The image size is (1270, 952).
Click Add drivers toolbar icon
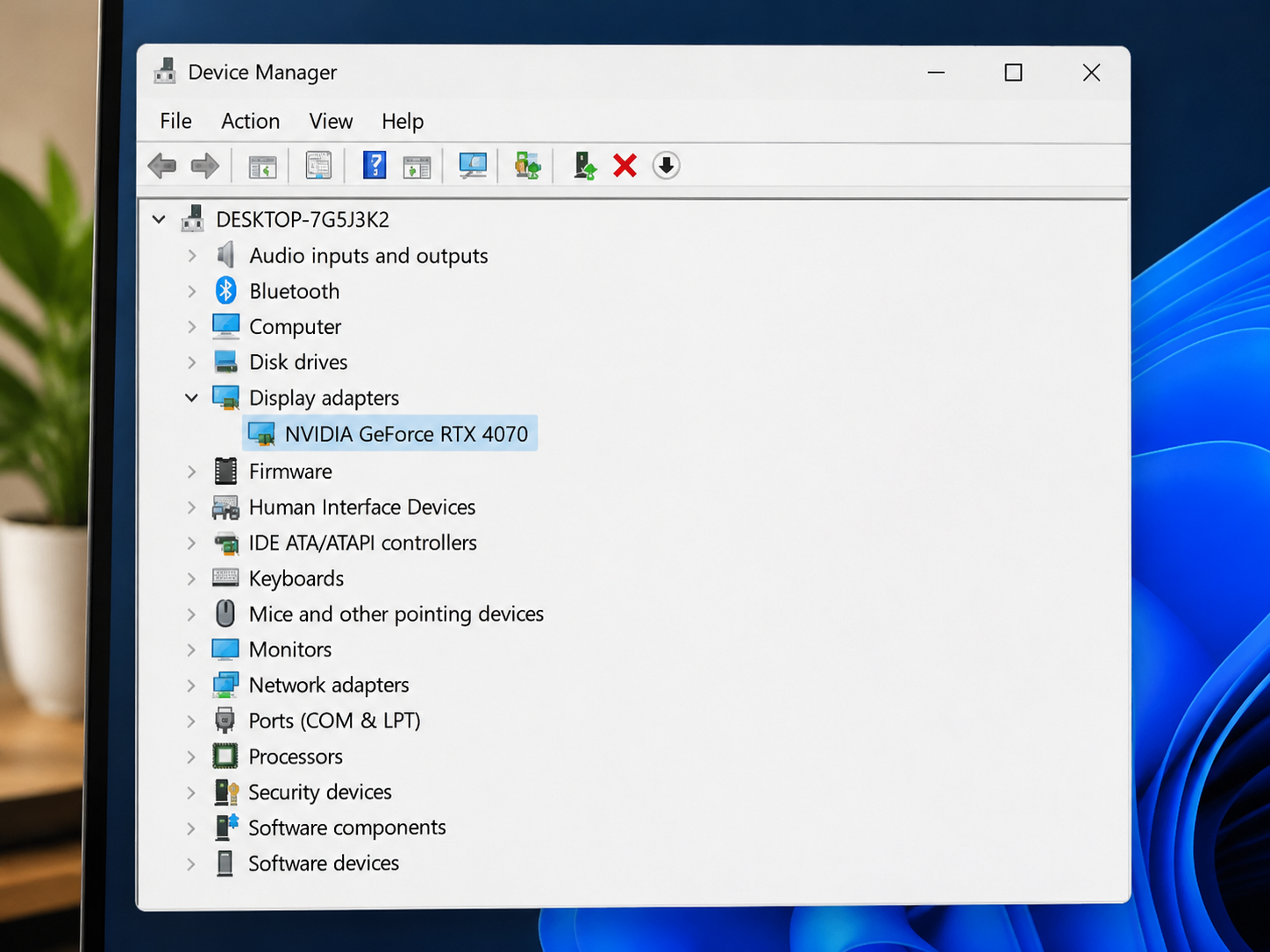[x=528, y=166]
